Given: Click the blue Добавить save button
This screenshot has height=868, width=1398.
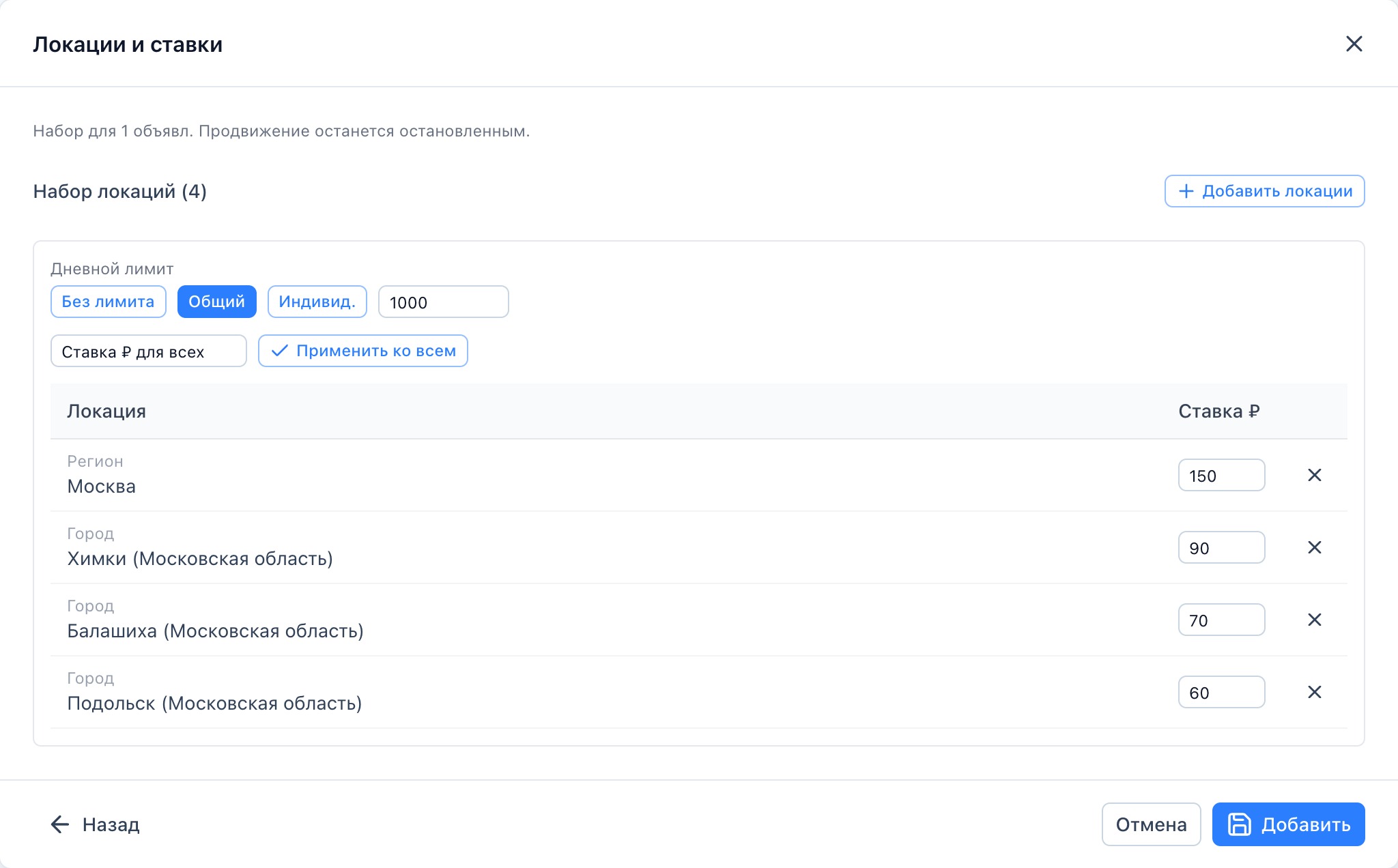Looking at the screenshot, I should coord(1288,824).
